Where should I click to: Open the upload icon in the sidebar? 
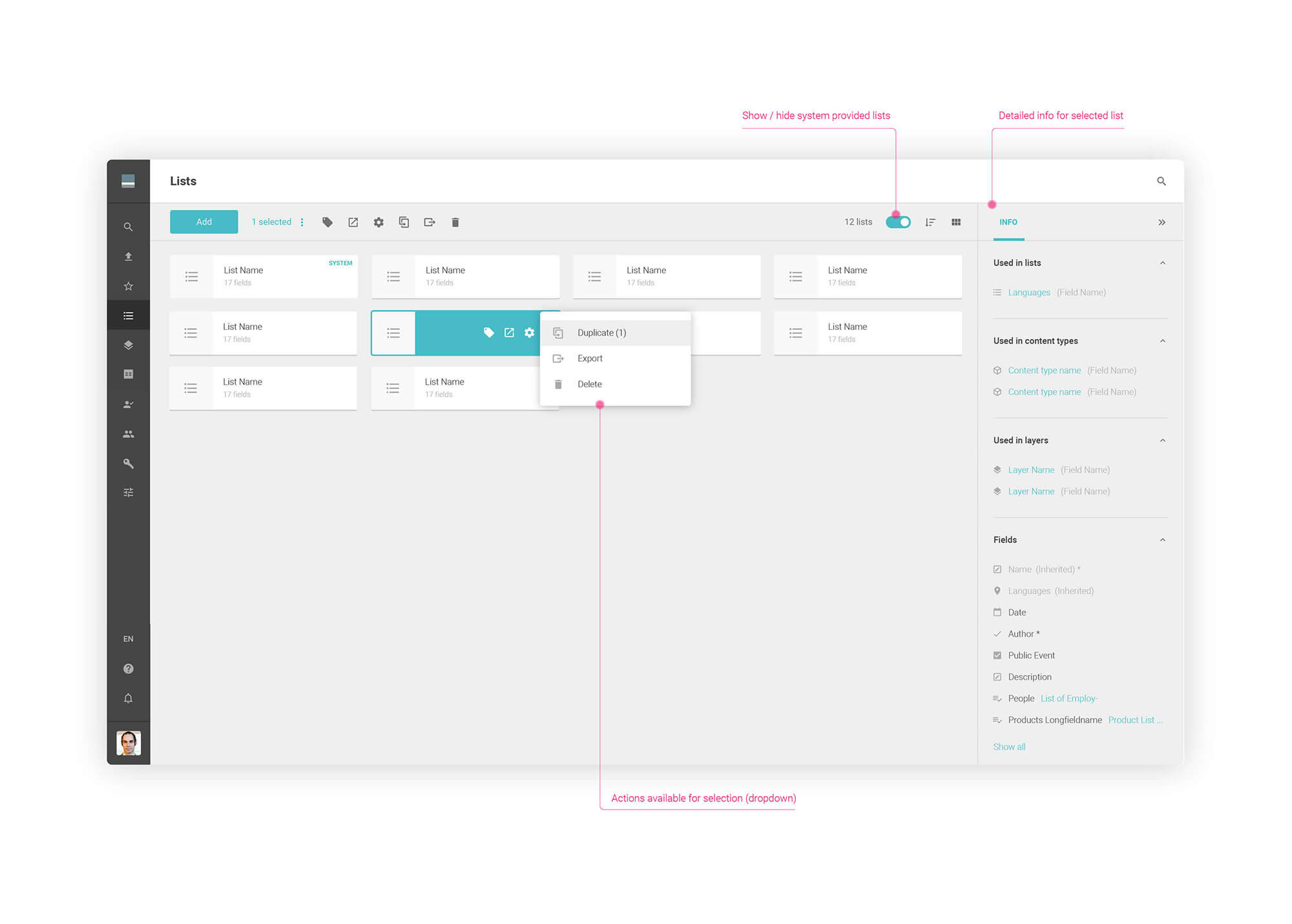(128, 256)
